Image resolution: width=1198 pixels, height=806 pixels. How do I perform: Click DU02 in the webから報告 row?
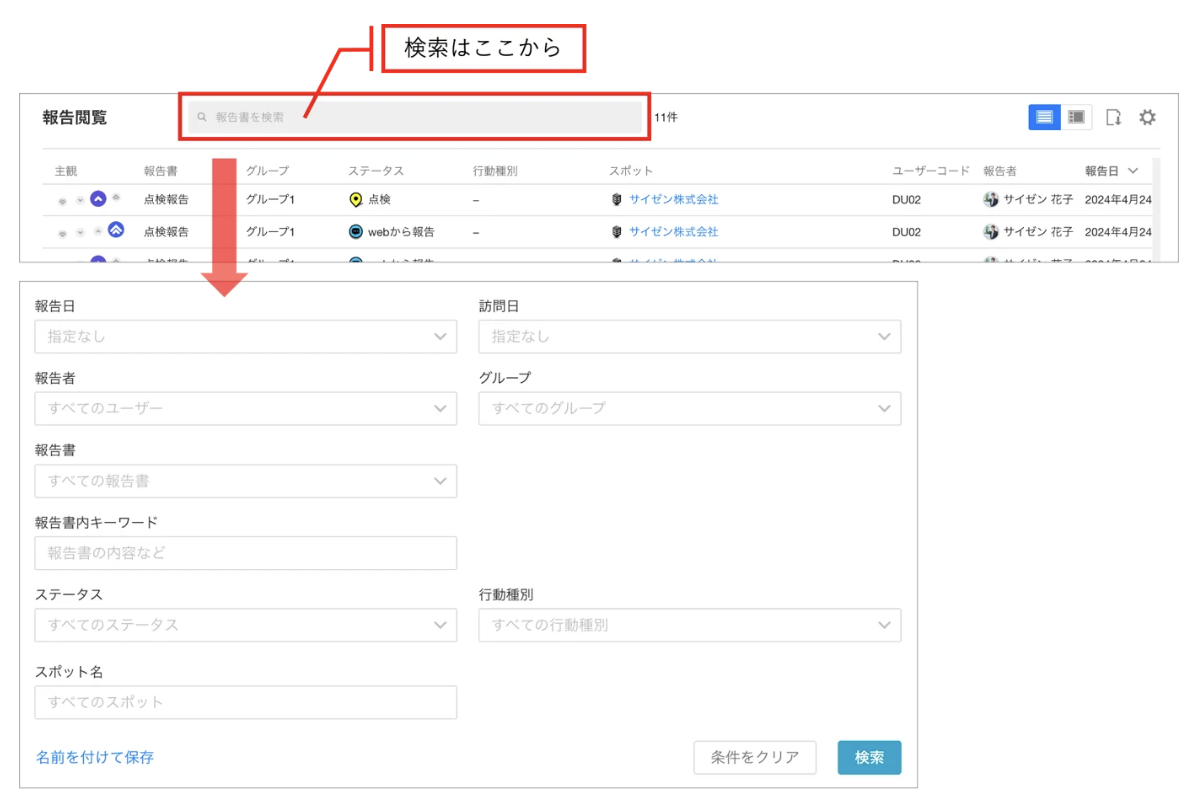906,231
